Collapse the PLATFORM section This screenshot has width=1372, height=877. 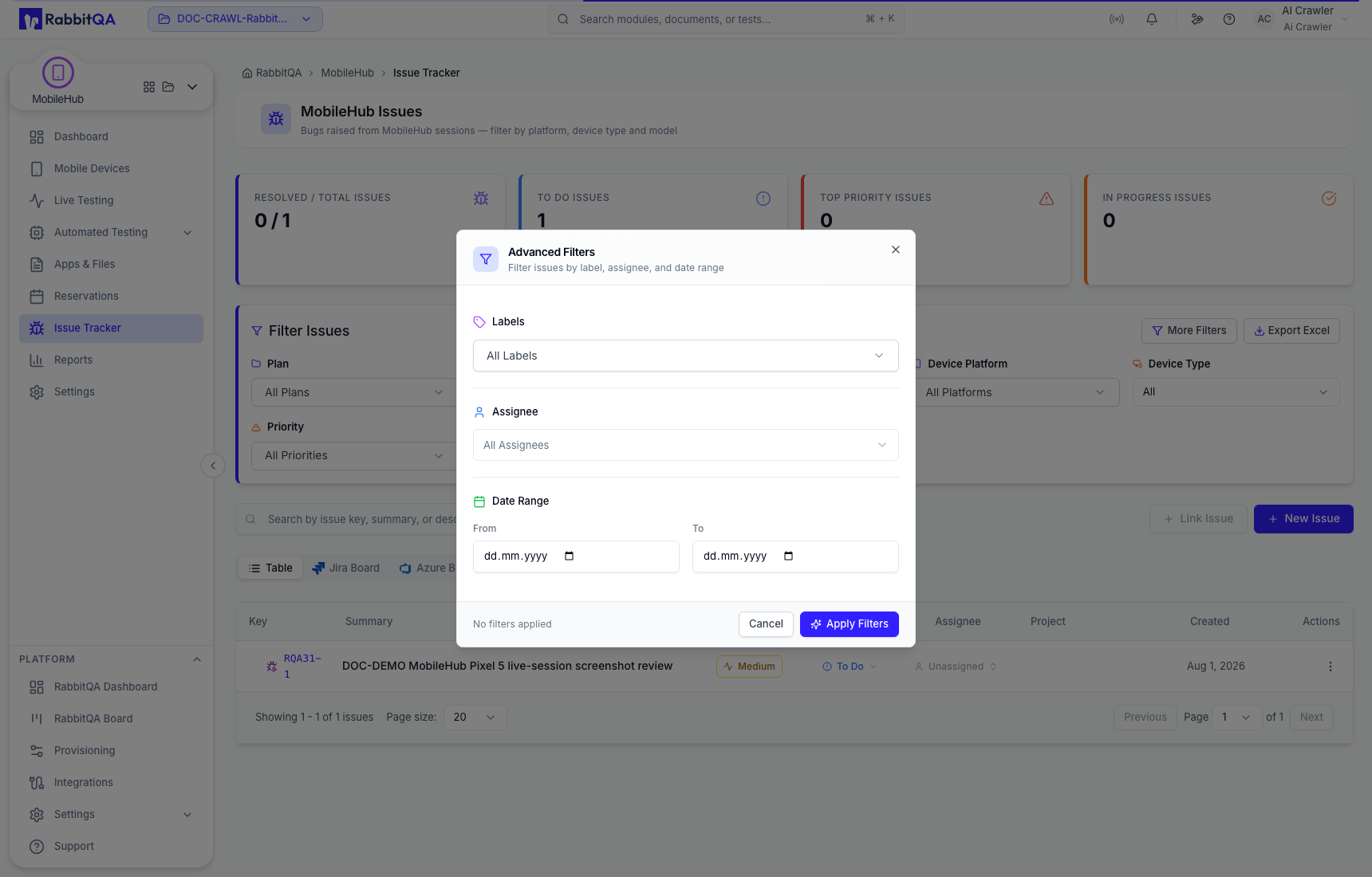tap(197, 659)
